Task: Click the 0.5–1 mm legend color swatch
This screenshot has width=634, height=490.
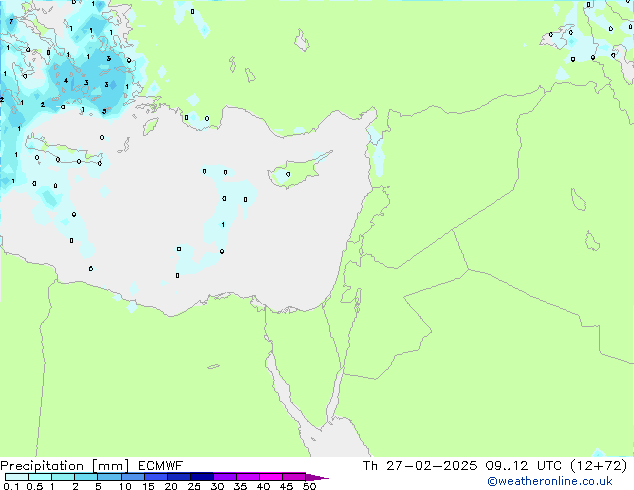Action: [40, 477]
